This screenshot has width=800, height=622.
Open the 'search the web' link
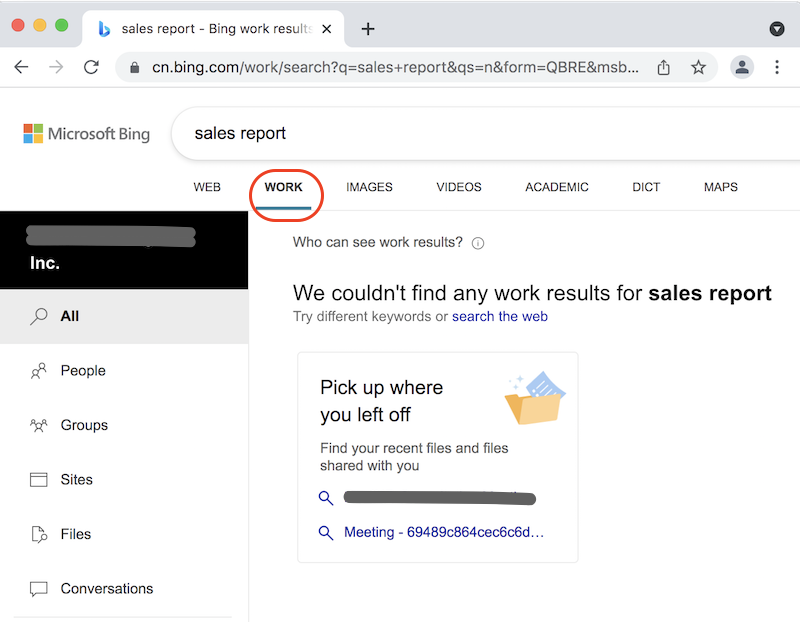tap(500, 316)
